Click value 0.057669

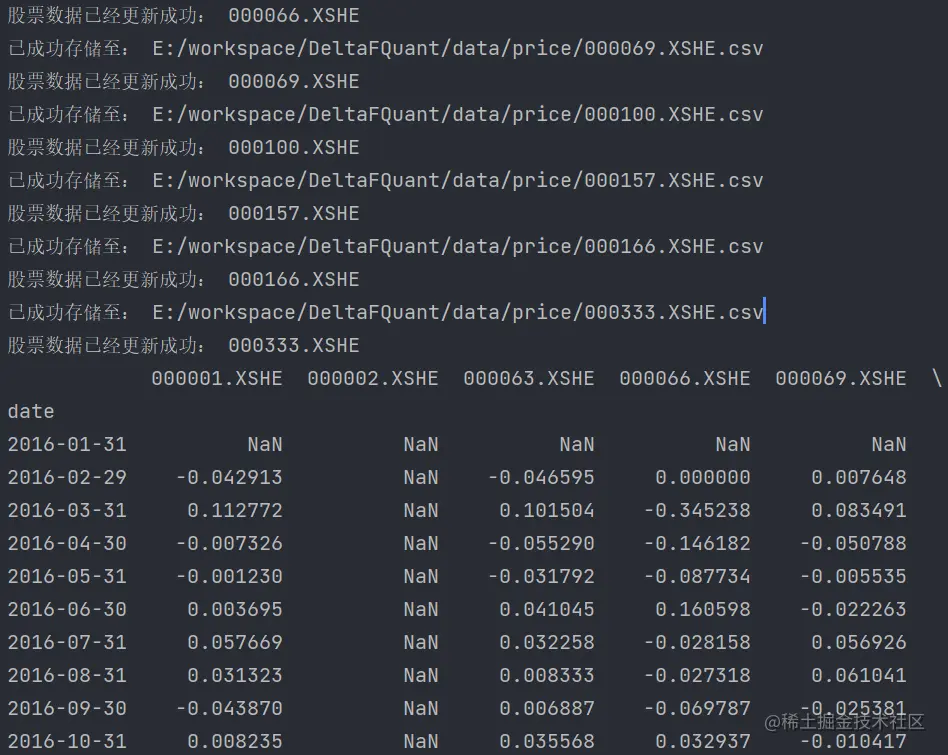(x=235, y=642)
